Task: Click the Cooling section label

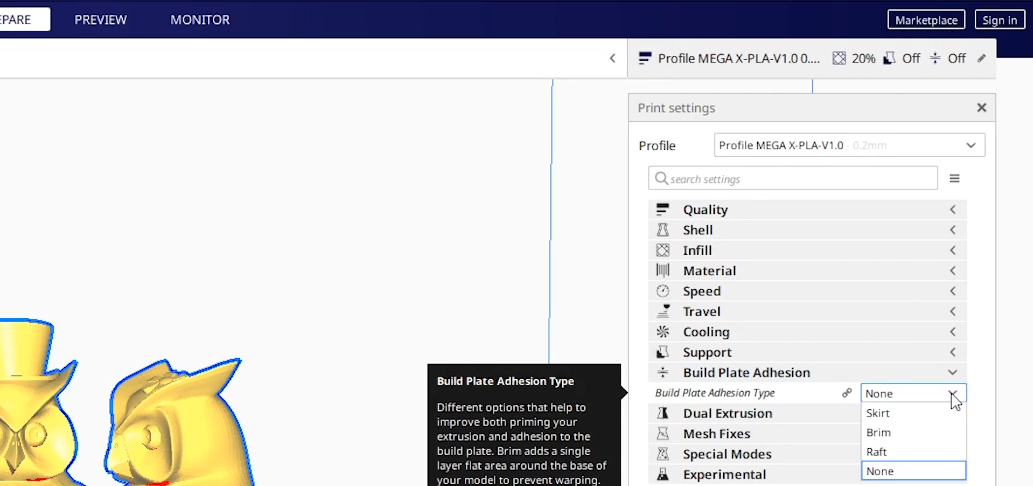Action: click(706, 331)
